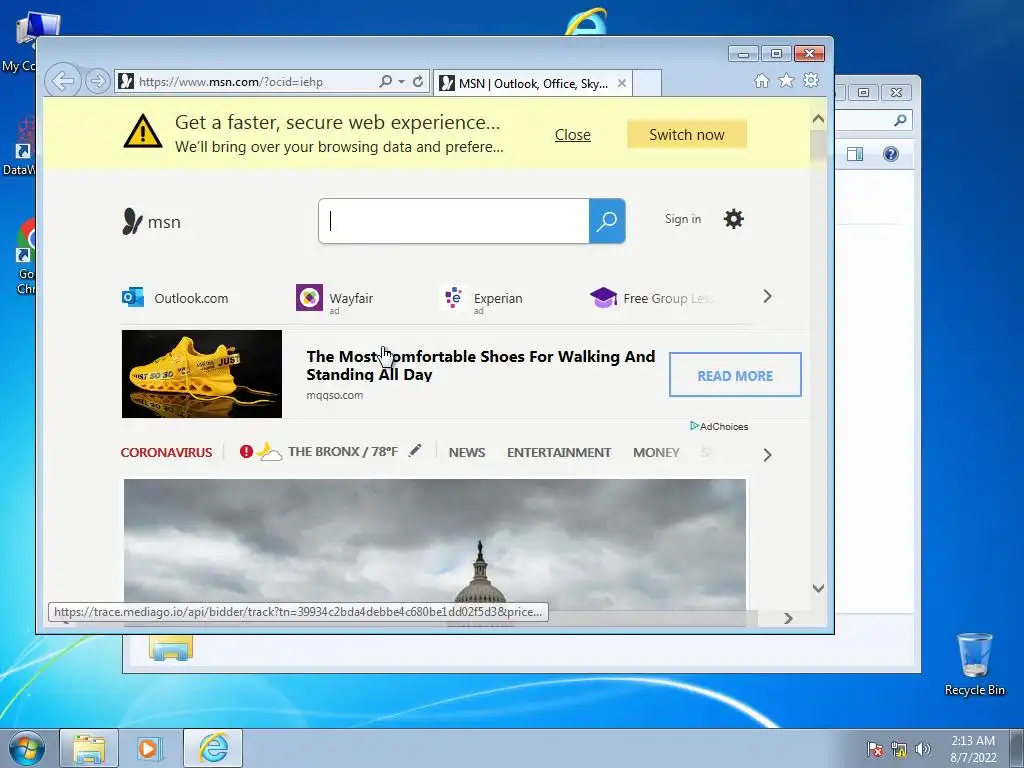The image size is (1024, 768).
Task: Open the Wayfair shortcut
Action: tap(334, 298)
